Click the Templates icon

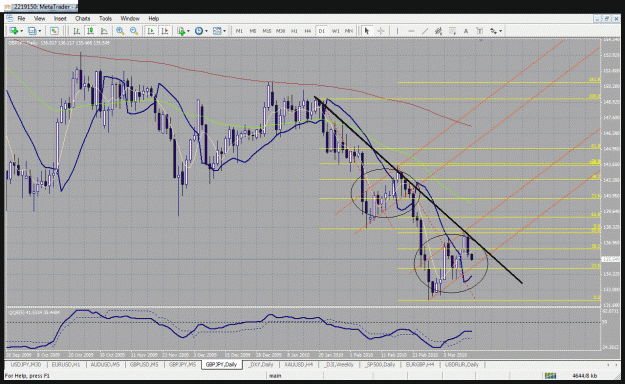(217, 31)
